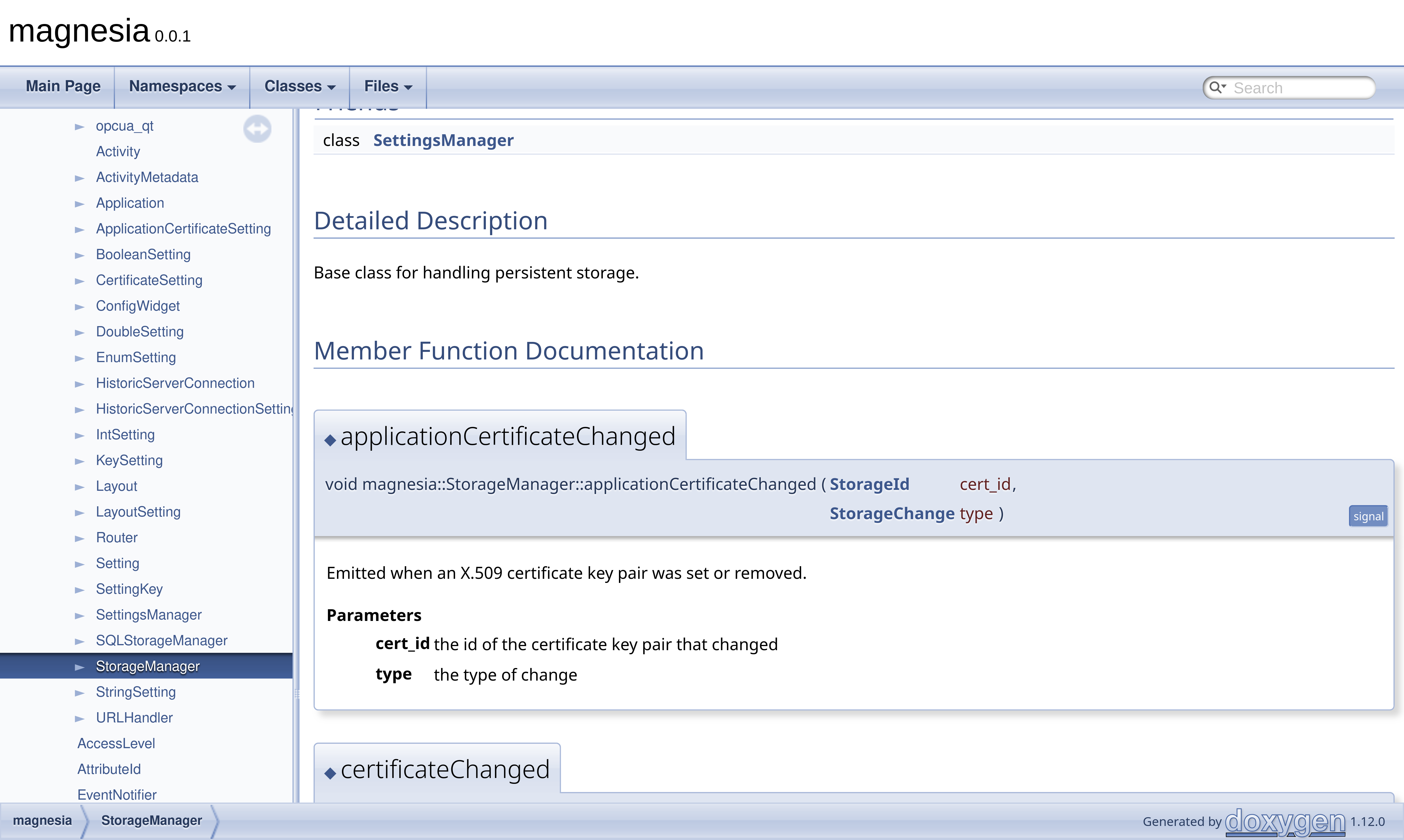
Task: Expand the Router tree node arrow
Action: pos(80,538)
